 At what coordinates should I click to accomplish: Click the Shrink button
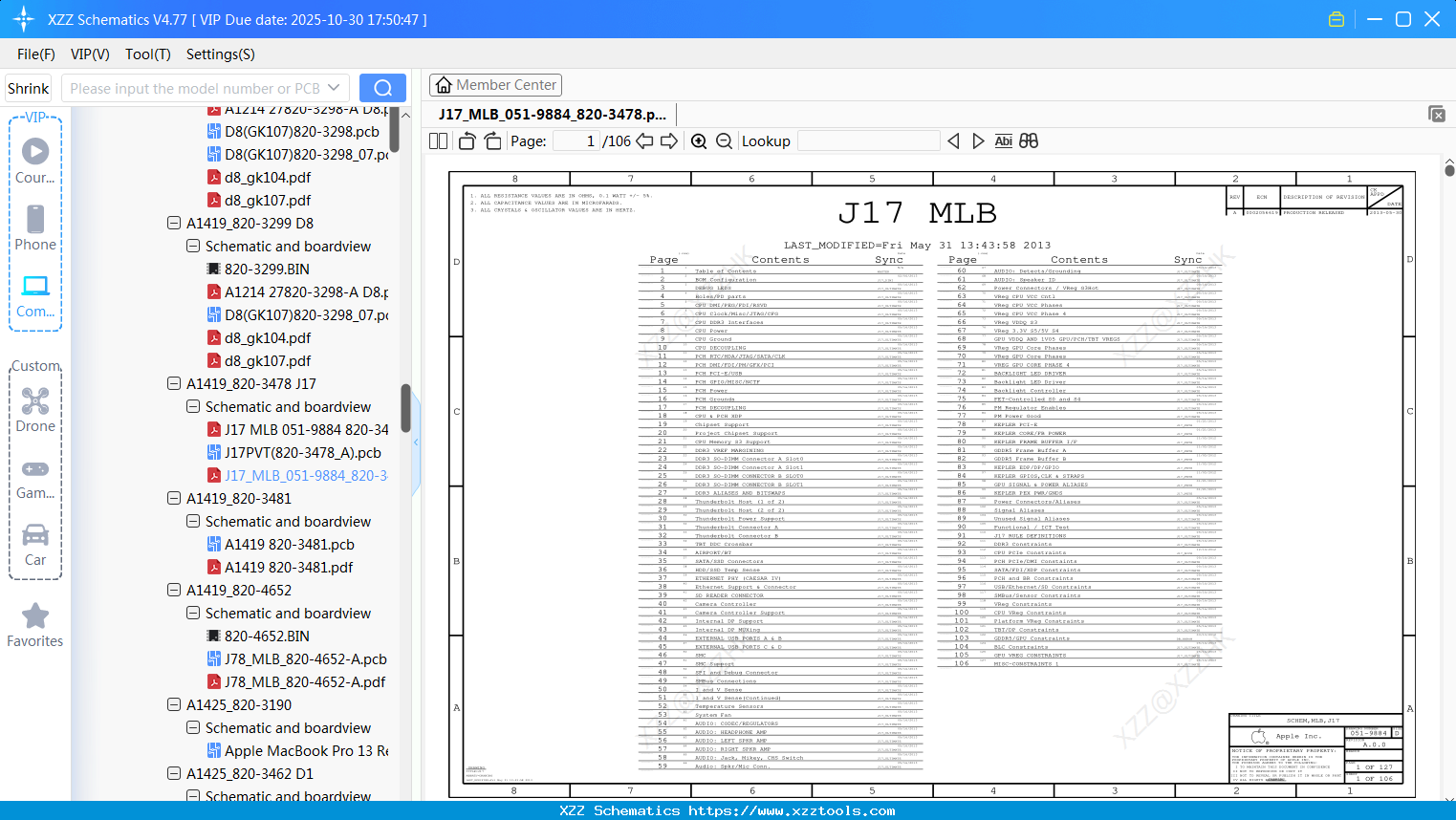tap(29, 88)
